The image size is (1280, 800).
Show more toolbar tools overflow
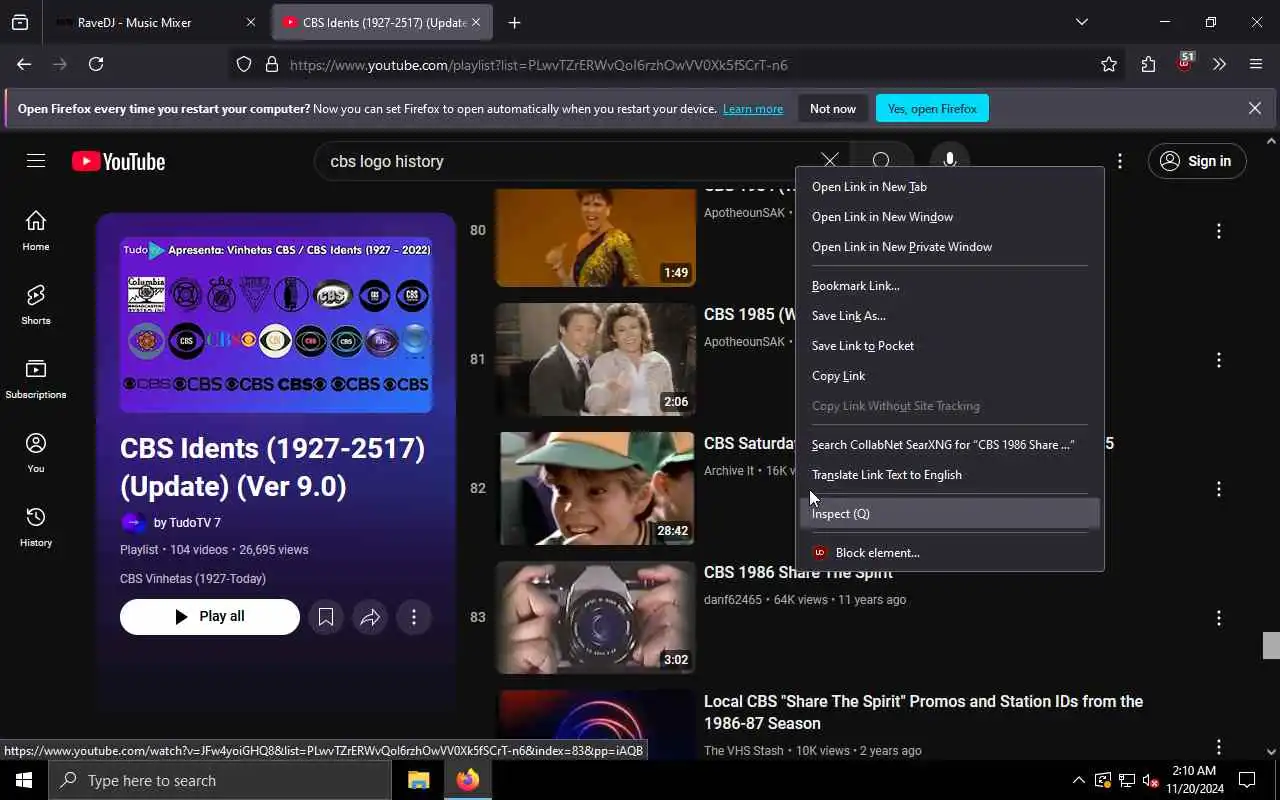click(x=1219, y=64)
